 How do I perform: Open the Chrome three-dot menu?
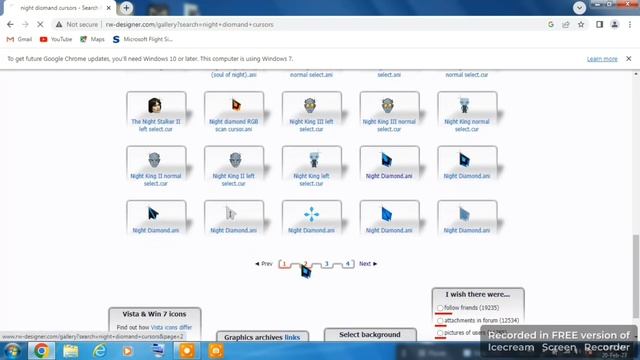coord(630,24)
